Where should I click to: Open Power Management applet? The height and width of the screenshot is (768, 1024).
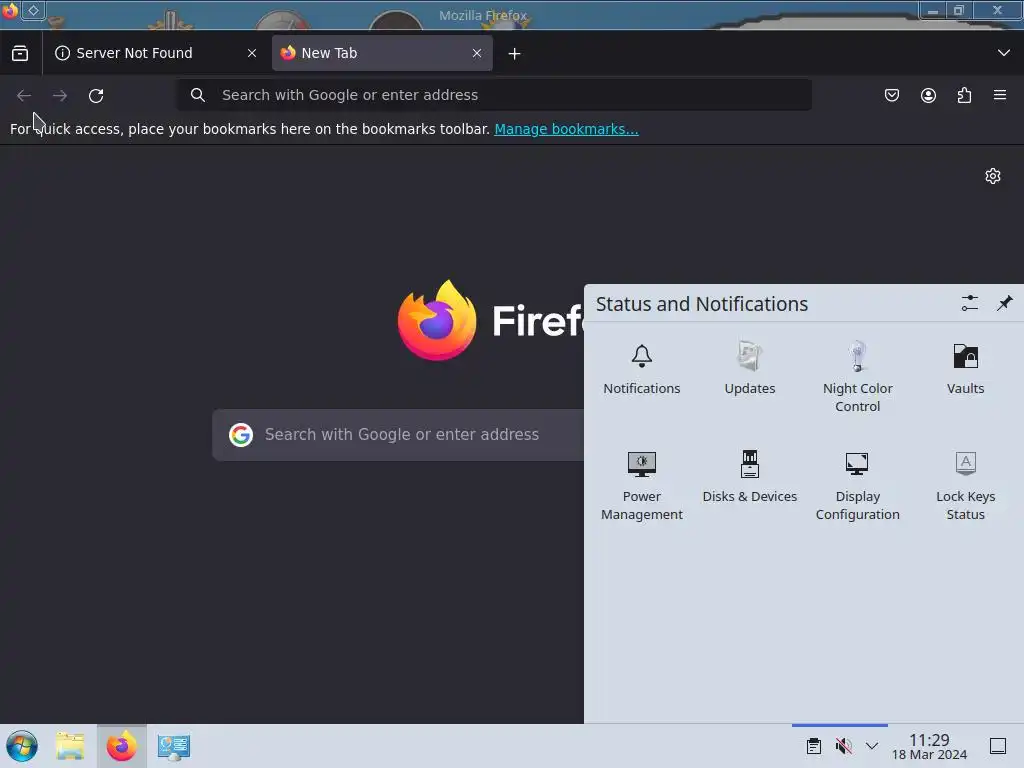tap(642, 485)
